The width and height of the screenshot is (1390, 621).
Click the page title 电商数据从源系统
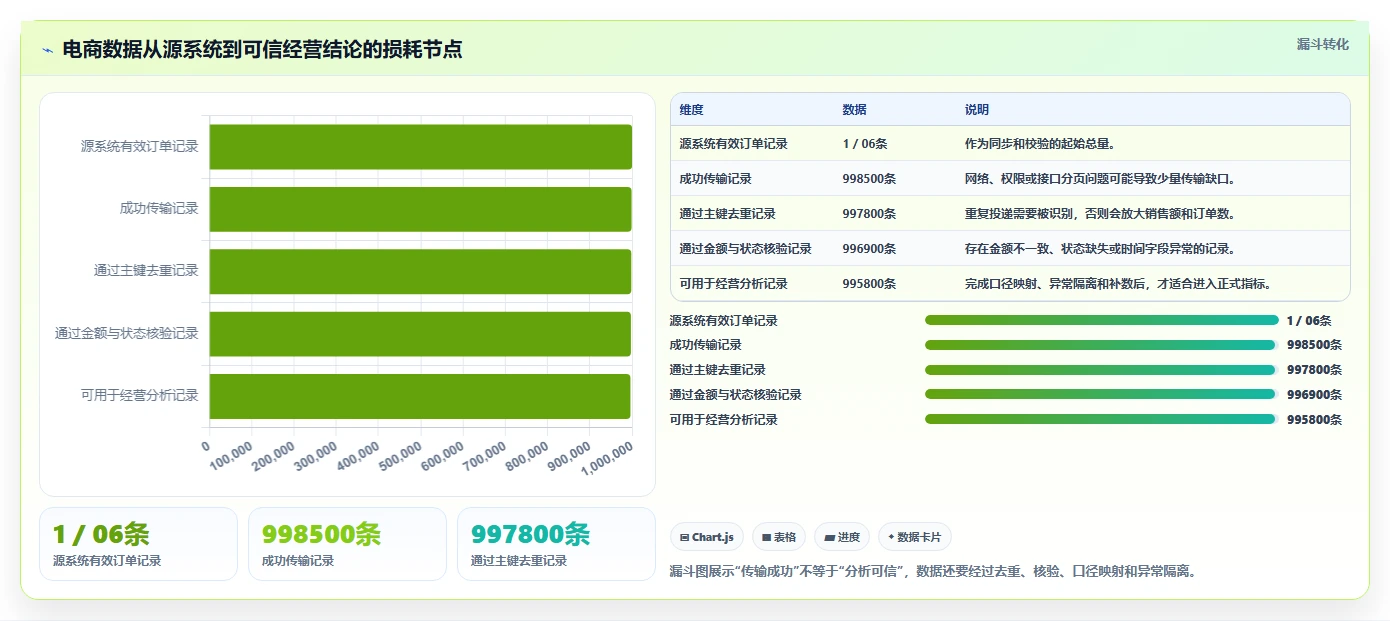click(262, 50)
